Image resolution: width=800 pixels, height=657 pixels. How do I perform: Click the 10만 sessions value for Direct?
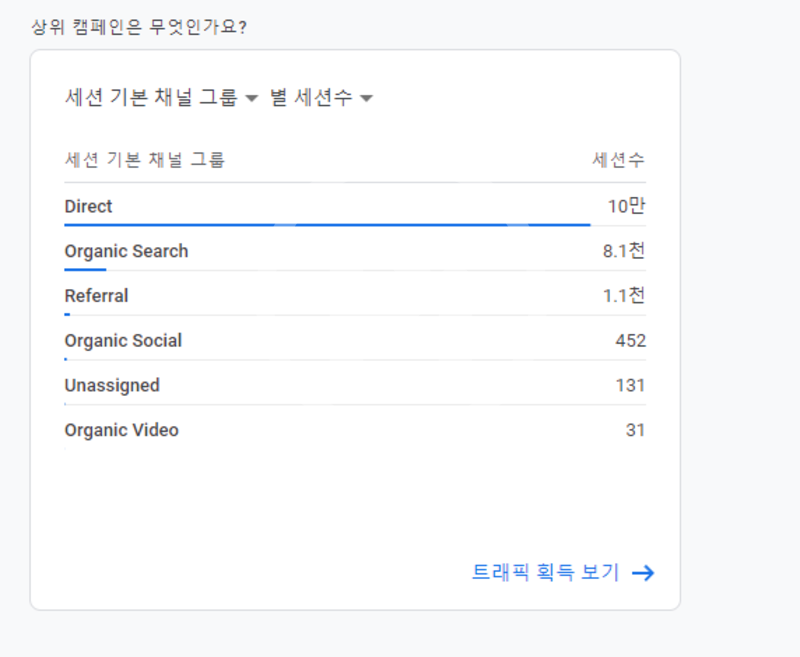[x=626, y=207]
